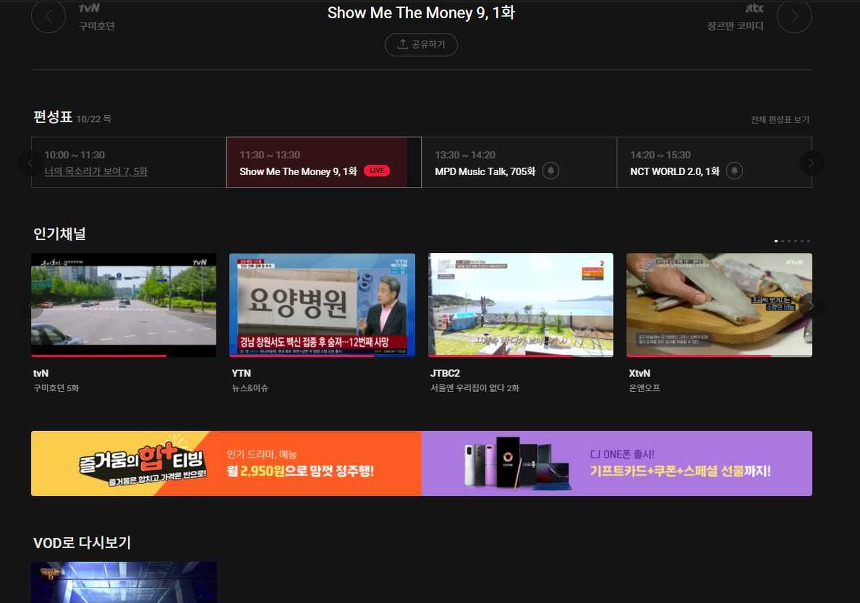
Task: Go to next channel JTBC arrow
Action: click(x=794, y=16)
